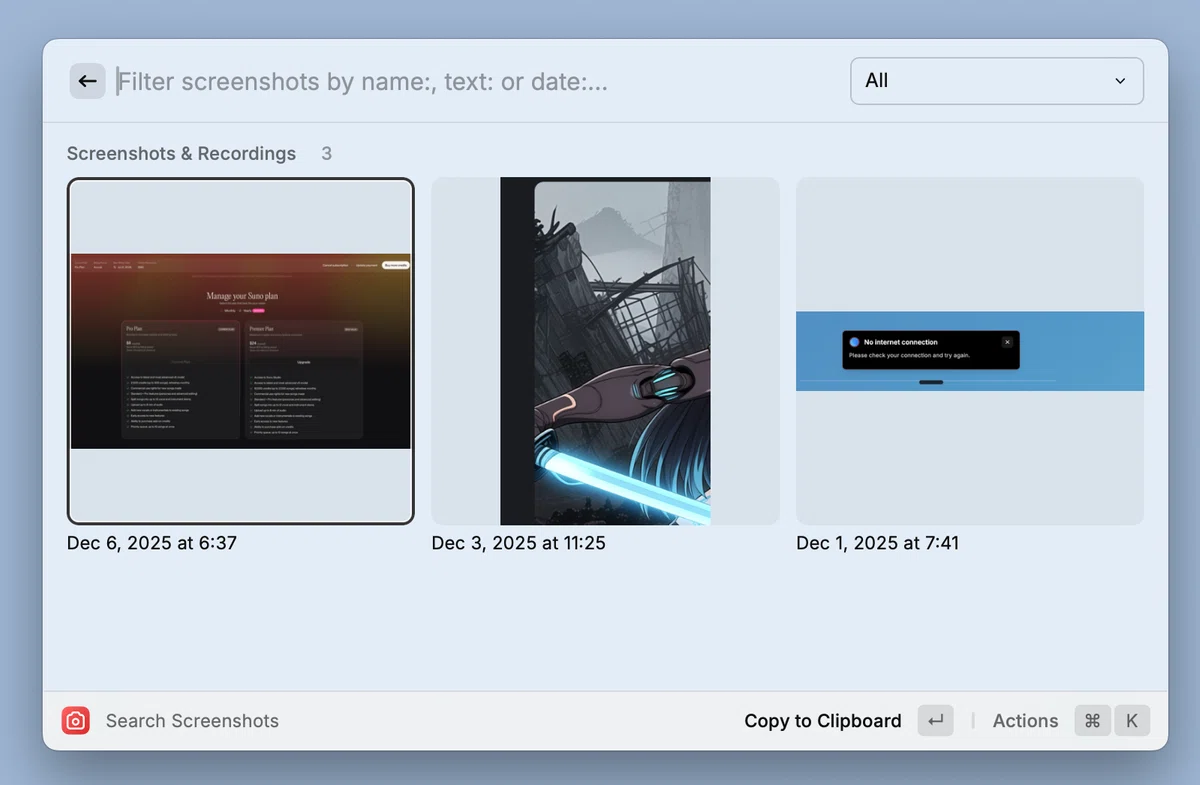Select the Suno plan screenshot thumbnail
The height and width of the screenshot is (785, 1200).
[240, 351]
